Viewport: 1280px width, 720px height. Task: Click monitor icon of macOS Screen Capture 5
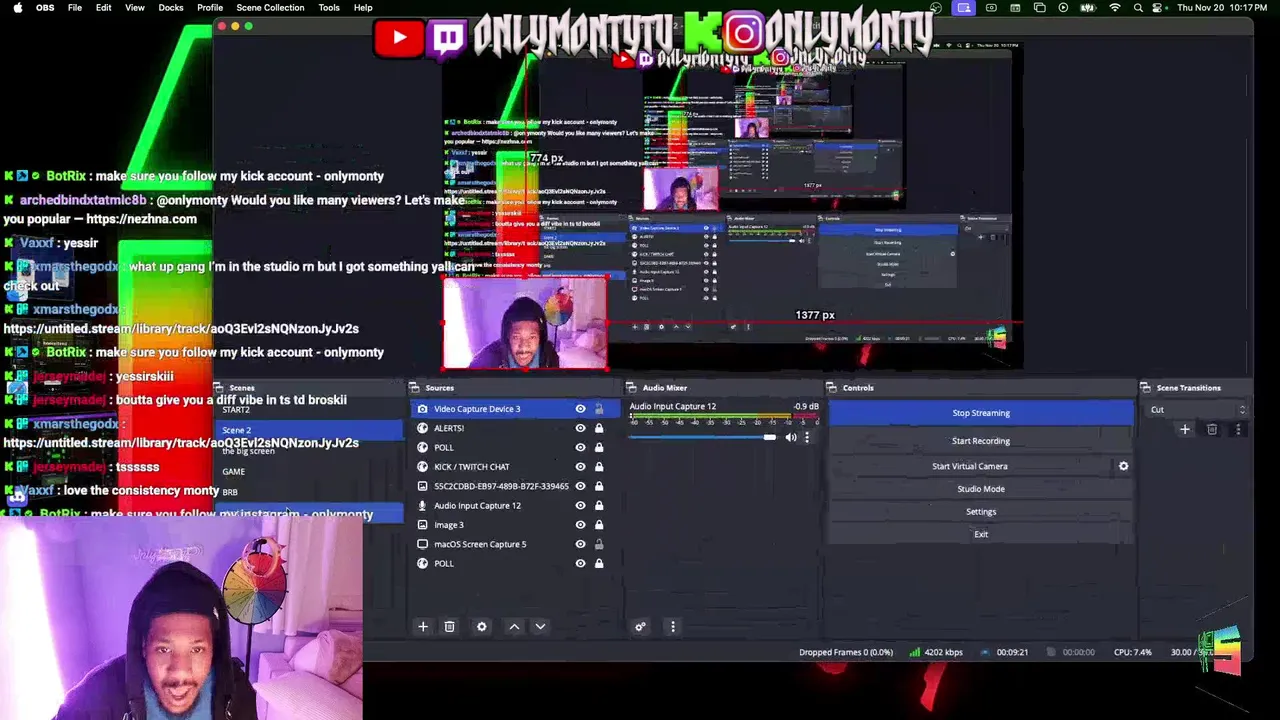pos(422,544)
